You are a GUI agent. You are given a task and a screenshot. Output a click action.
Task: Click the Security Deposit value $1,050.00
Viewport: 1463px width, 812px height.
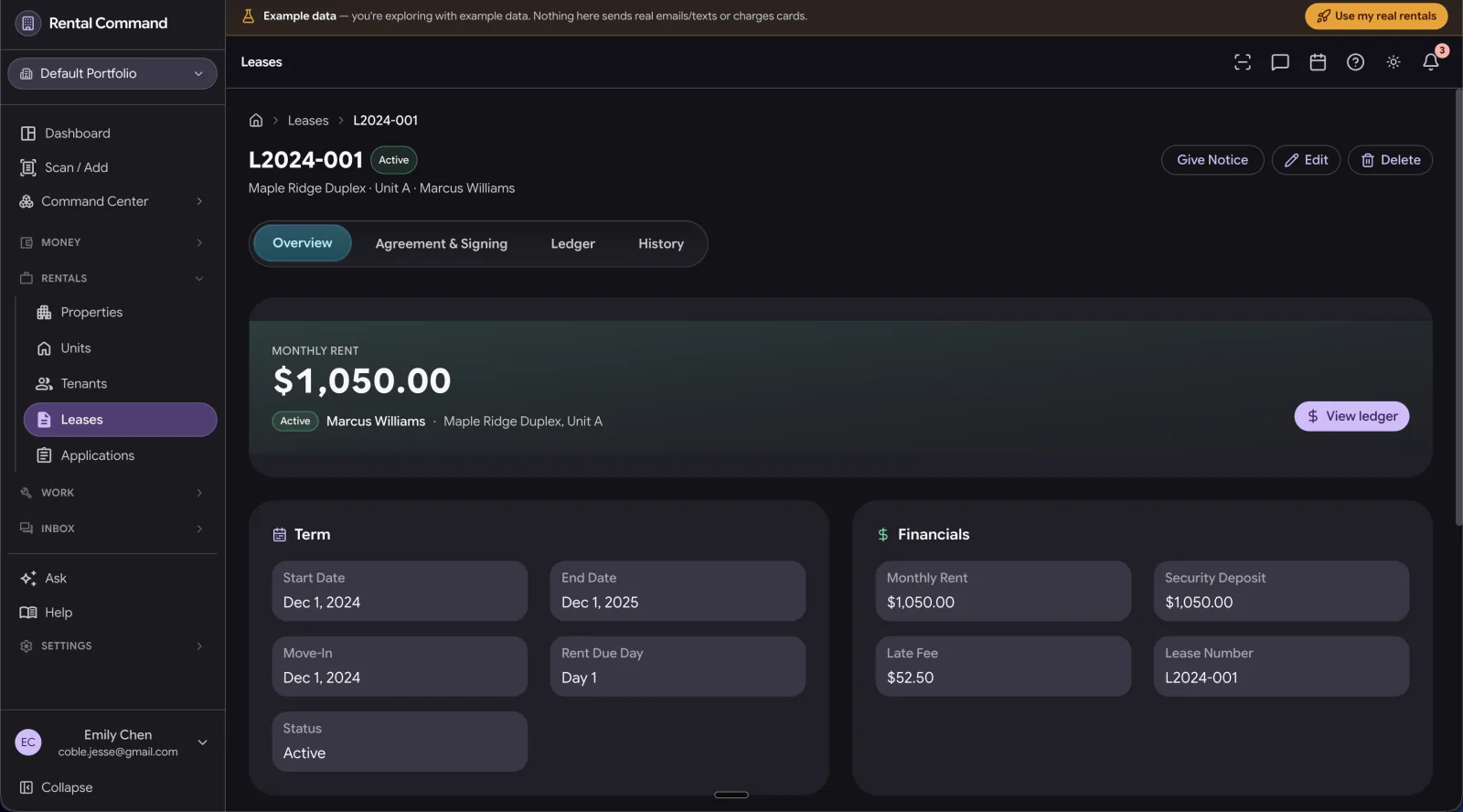[x=1199, y=603]
